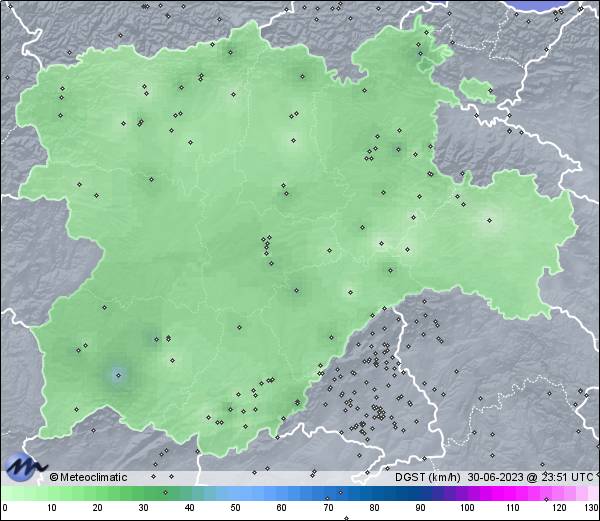Viewport: 600px width, 521px height.
Task: Select the station marker with the blue halo
Action: click(118, 375)
